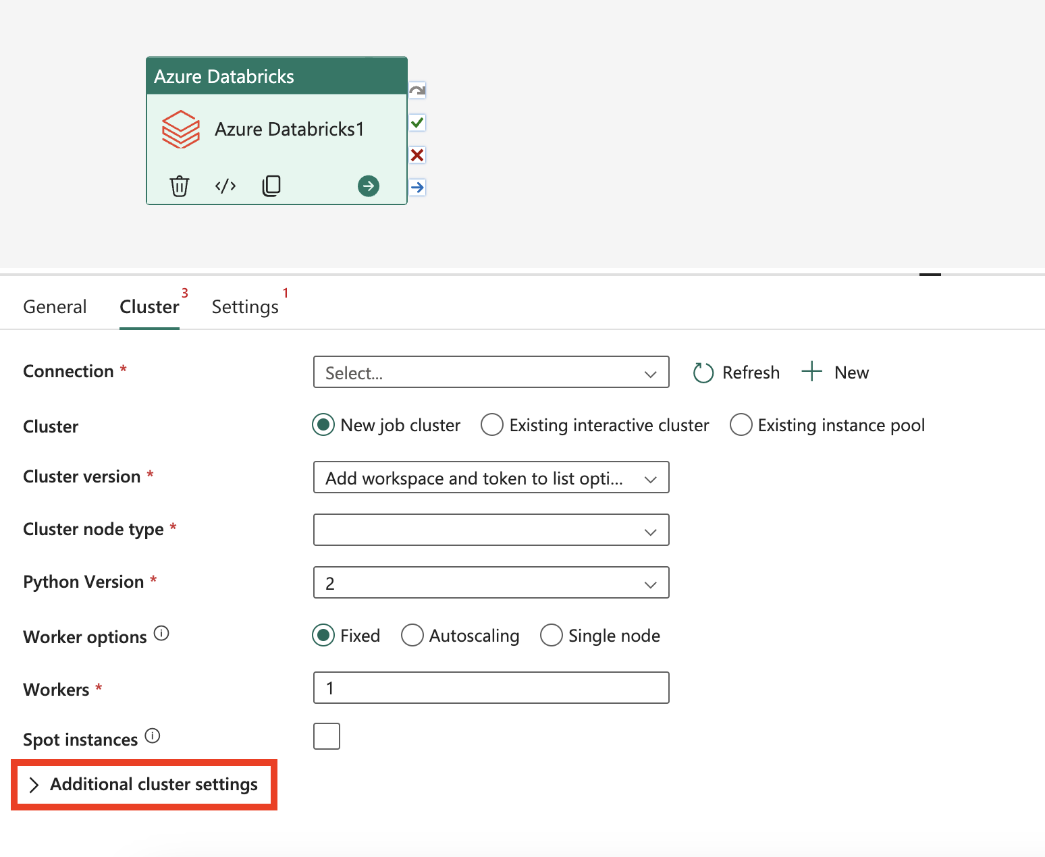Click the Databricks logo in the activity card

click(x=181, y=129)
